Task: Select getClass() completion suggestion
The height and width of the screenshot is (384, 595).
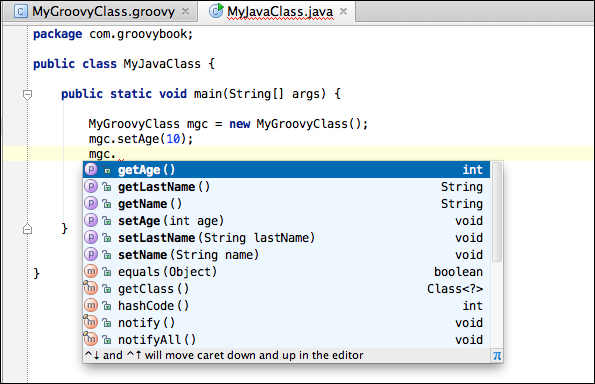Action: pyautogui.click(x=286, y=289)
